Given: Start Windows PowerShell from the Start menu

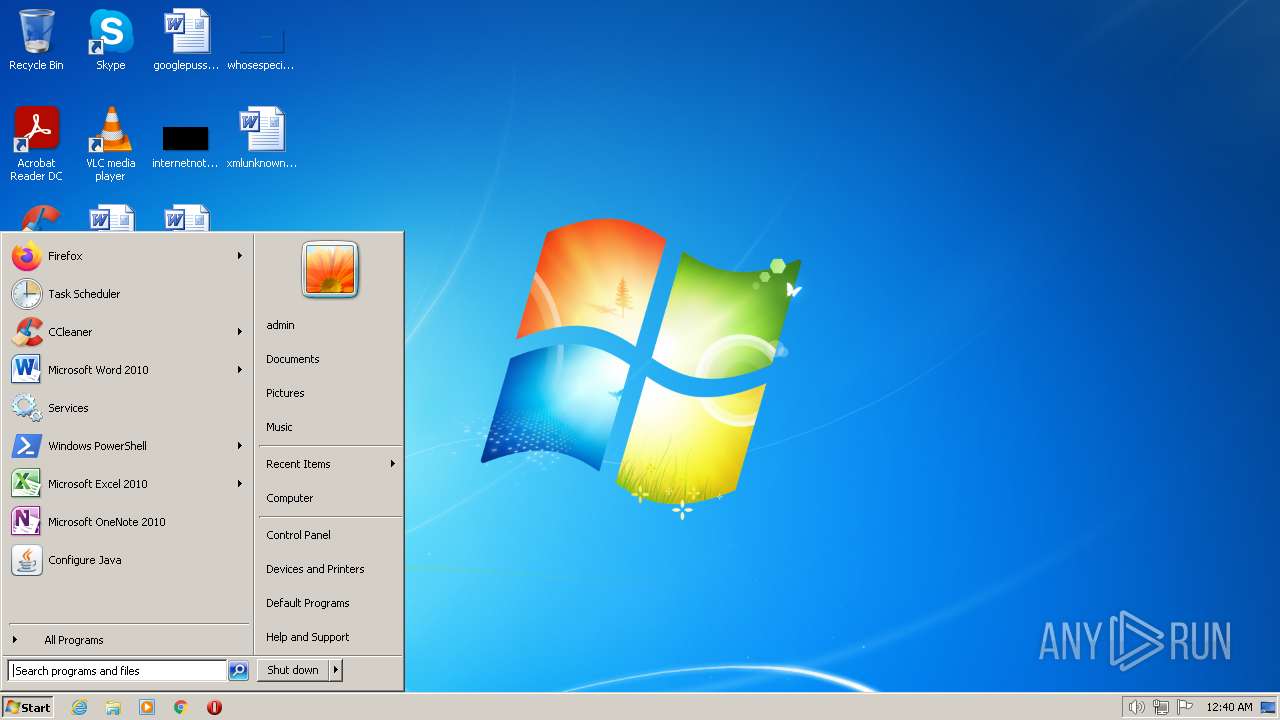Looking at the screenshot, I should 128,446.
